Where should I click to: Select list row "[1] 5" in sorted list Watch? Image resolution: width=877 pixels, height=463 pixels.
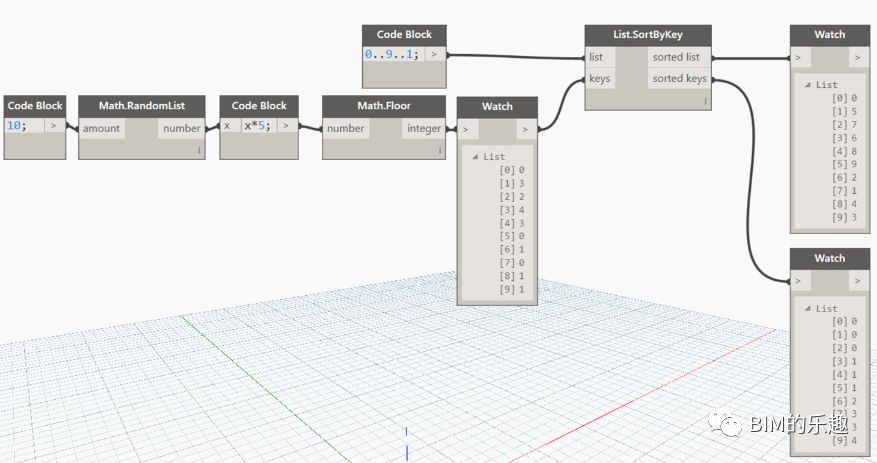[x=845, y=111]
